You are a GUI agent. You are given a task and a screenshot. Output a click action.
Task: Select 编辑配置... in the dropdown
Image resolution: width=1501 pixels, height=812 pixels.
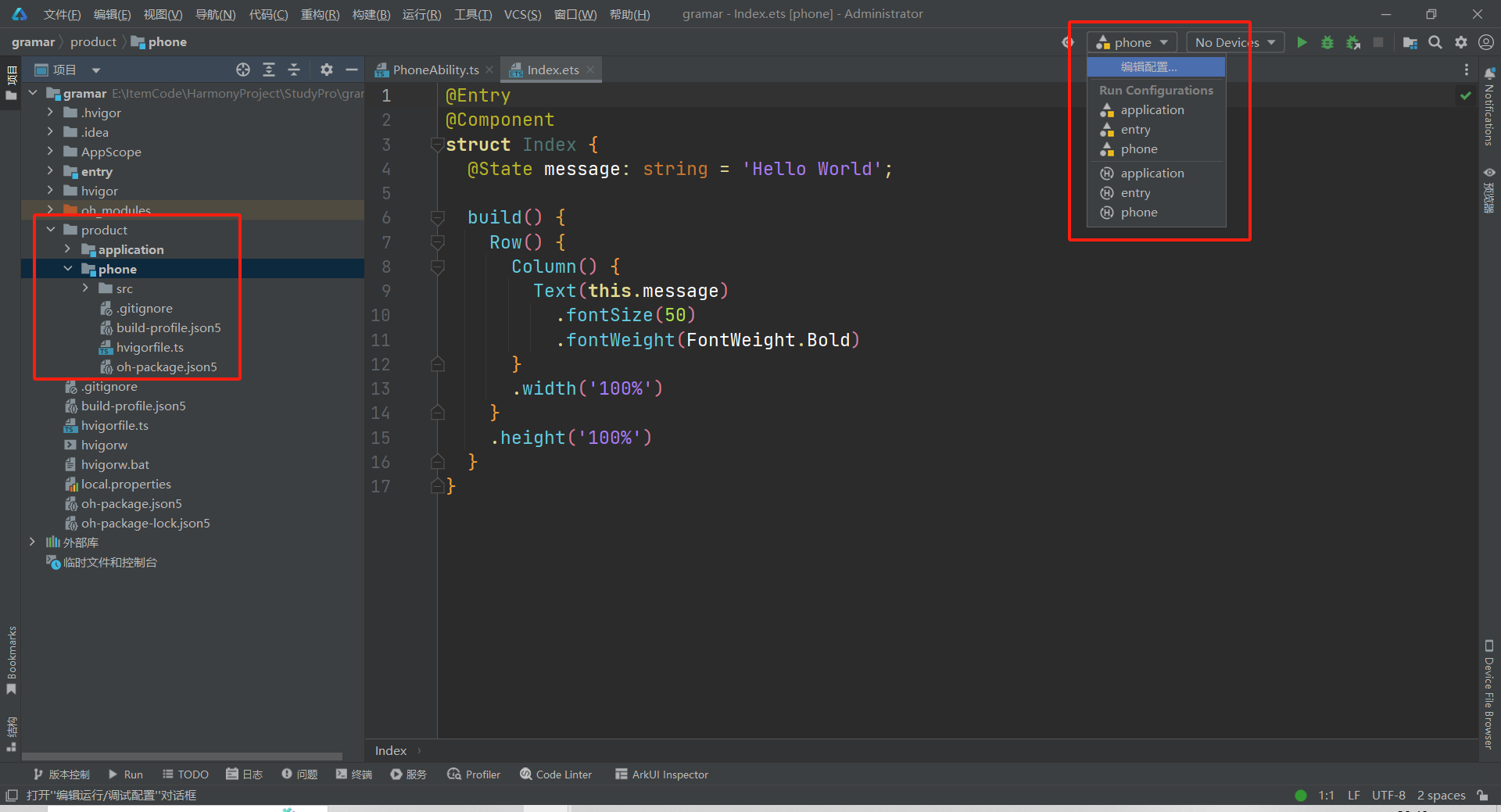click(1155, 67)
